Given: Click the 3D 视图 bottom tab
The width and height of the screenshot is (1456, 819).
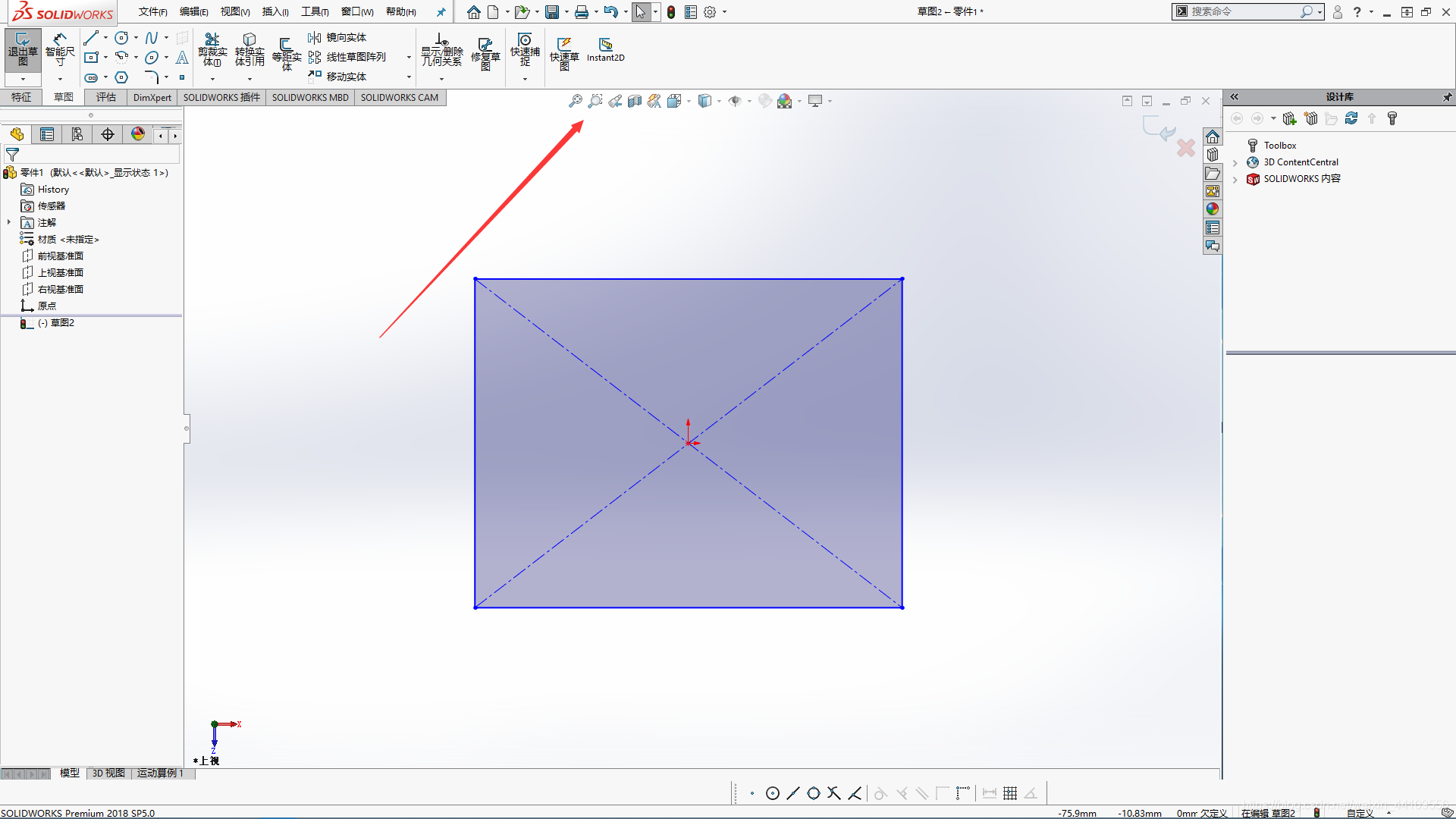Looking at the screenshot, I should coord(108,773).
